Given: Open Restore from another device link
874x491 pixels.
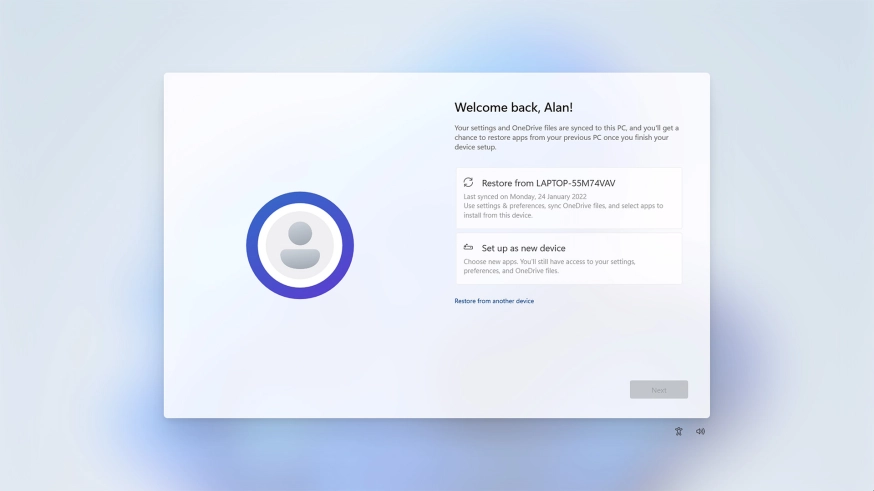Looking at the screenshot, I should pyautogui.click(x=494, y=301).
